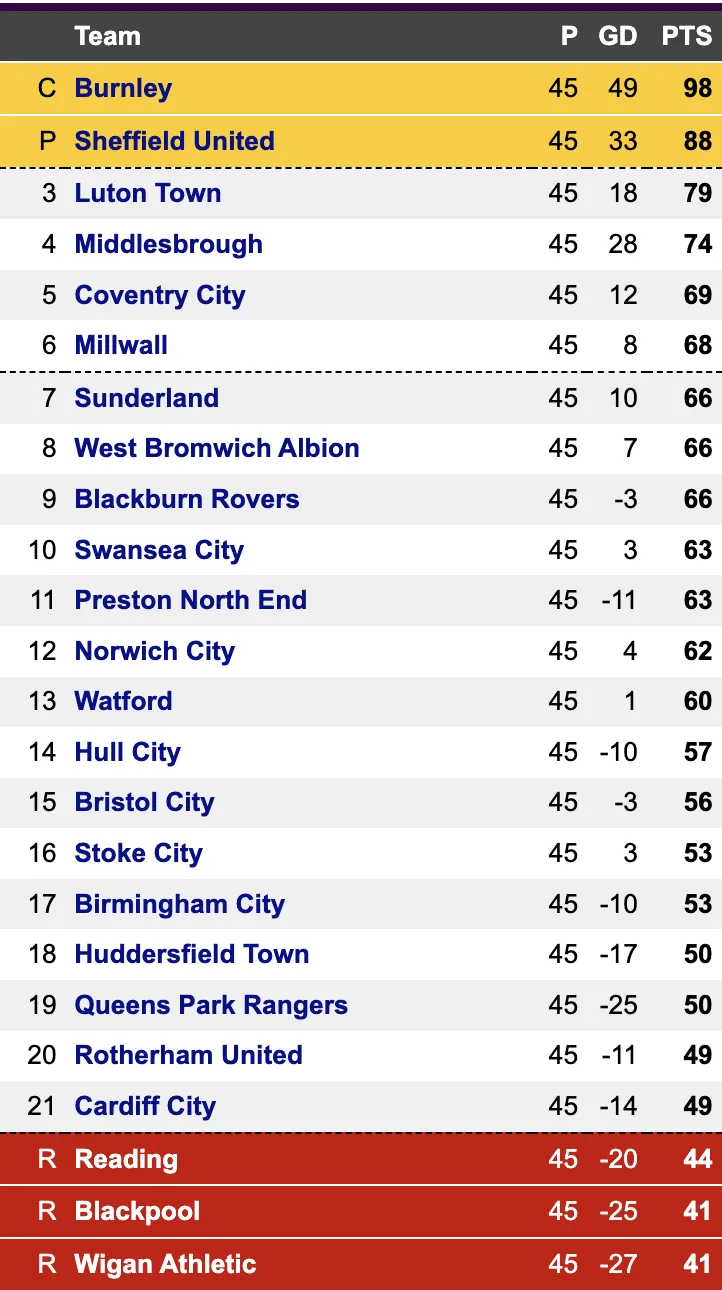The height and width of the screenshot is (1290, 722).
Task: Click the Millwall team name
Action: point(121,345)
